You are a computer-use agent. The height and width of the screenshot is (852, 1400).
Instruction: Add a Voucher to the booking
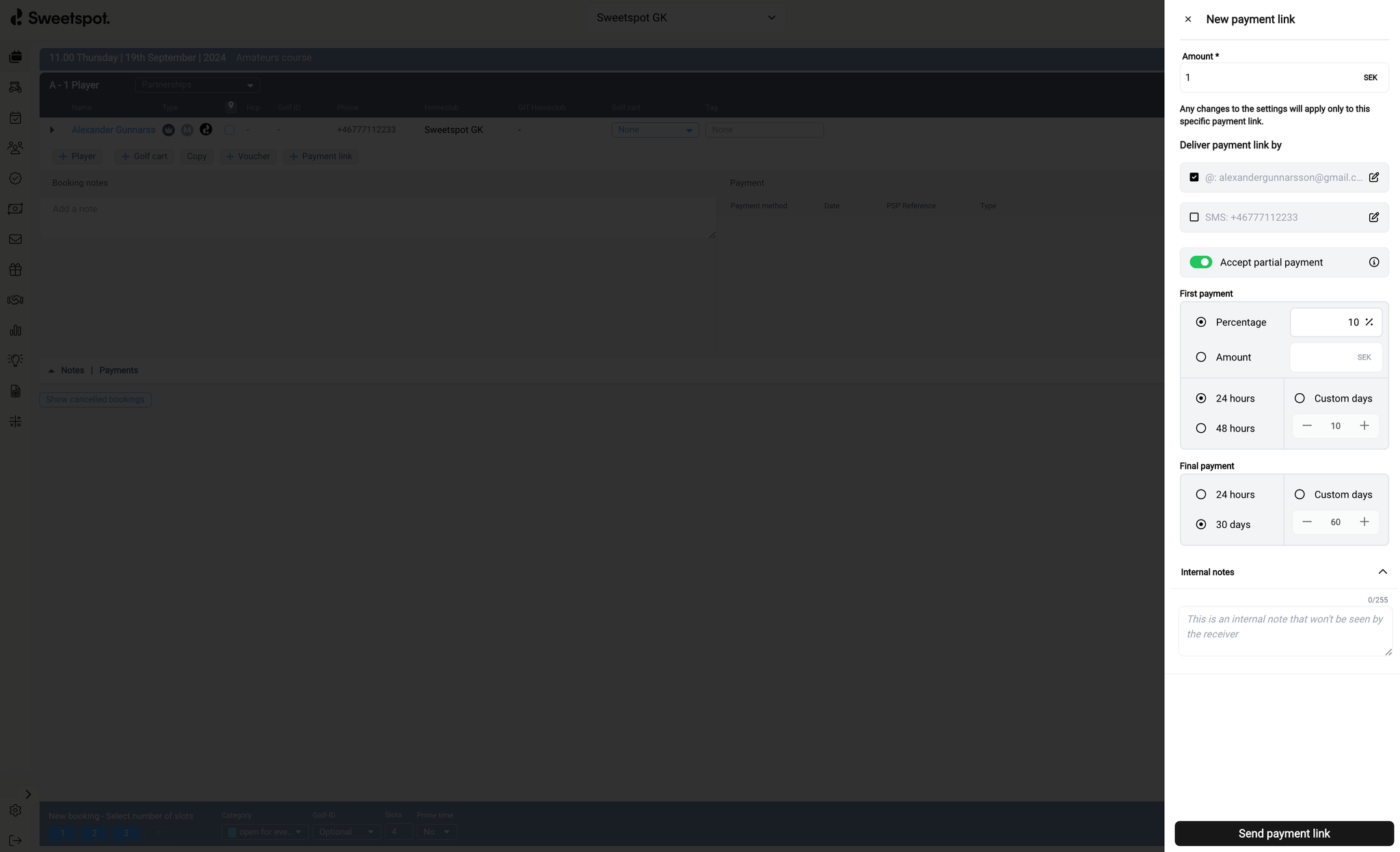tap(248, 157)
